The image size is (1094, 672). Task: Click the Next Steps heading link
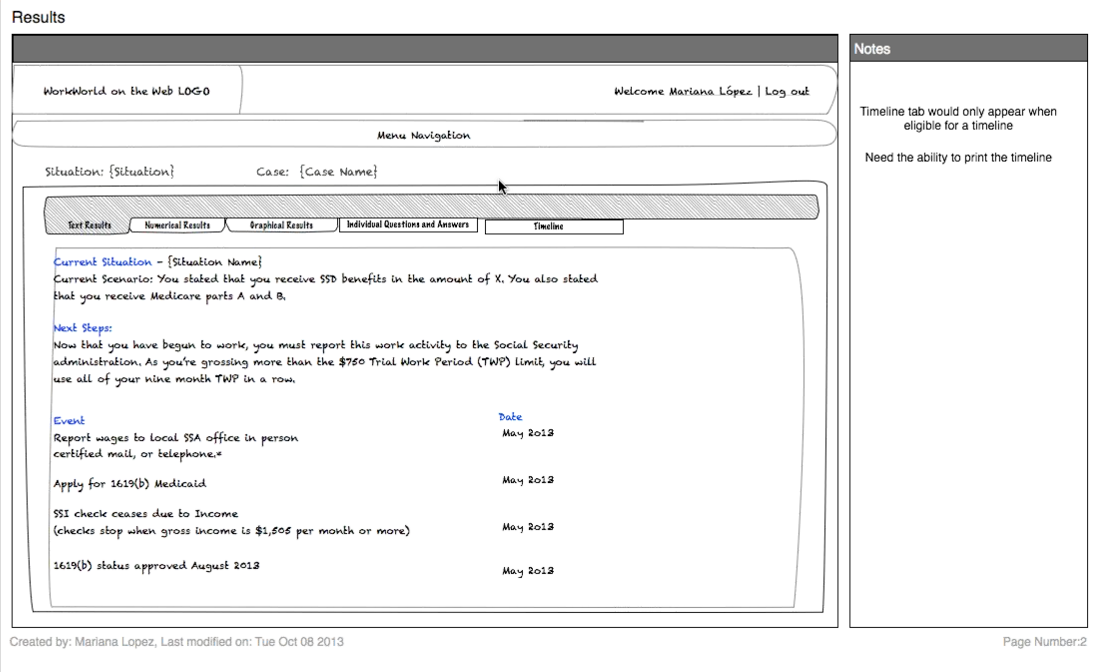click(x=82, y=327)
